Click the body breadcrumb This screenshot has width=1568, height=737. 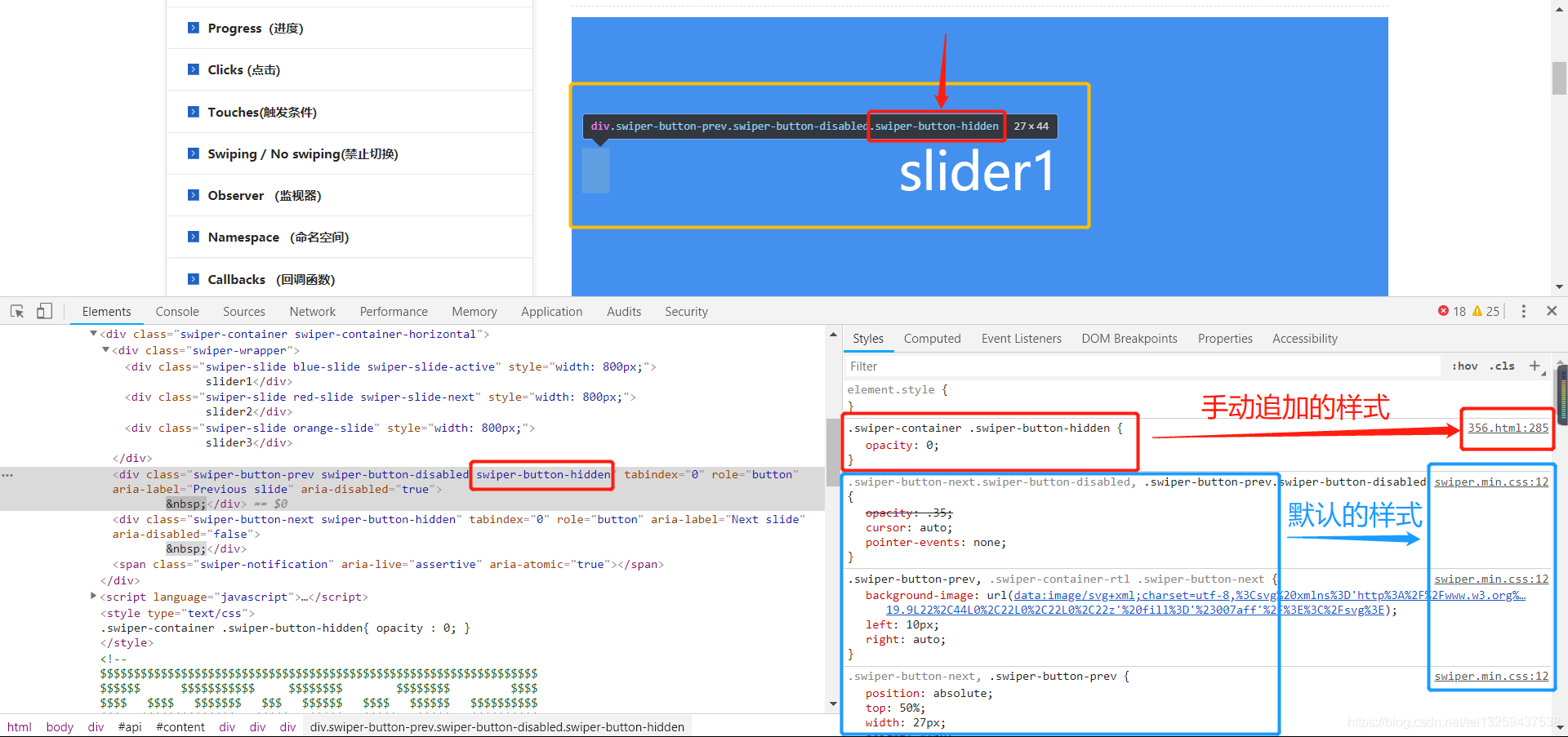60,726
